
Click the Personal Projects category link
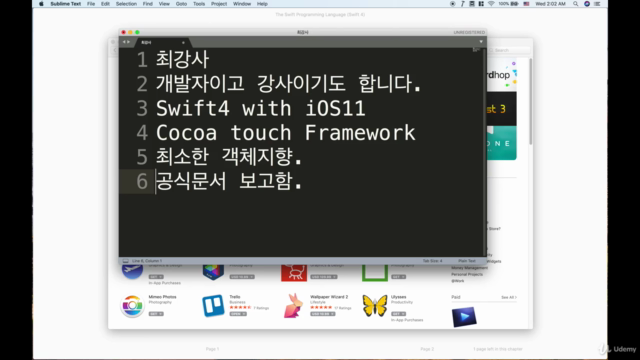tap(467, 274)
